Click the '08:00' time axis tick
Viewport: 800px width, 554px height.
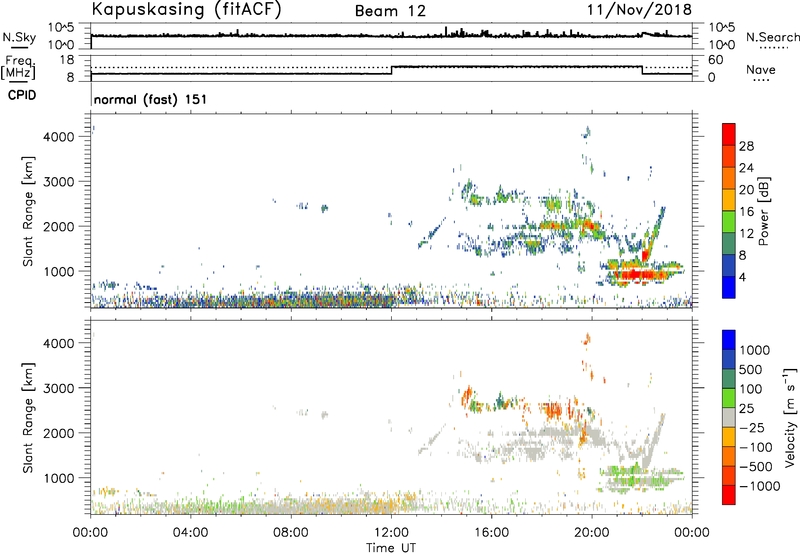291,533
